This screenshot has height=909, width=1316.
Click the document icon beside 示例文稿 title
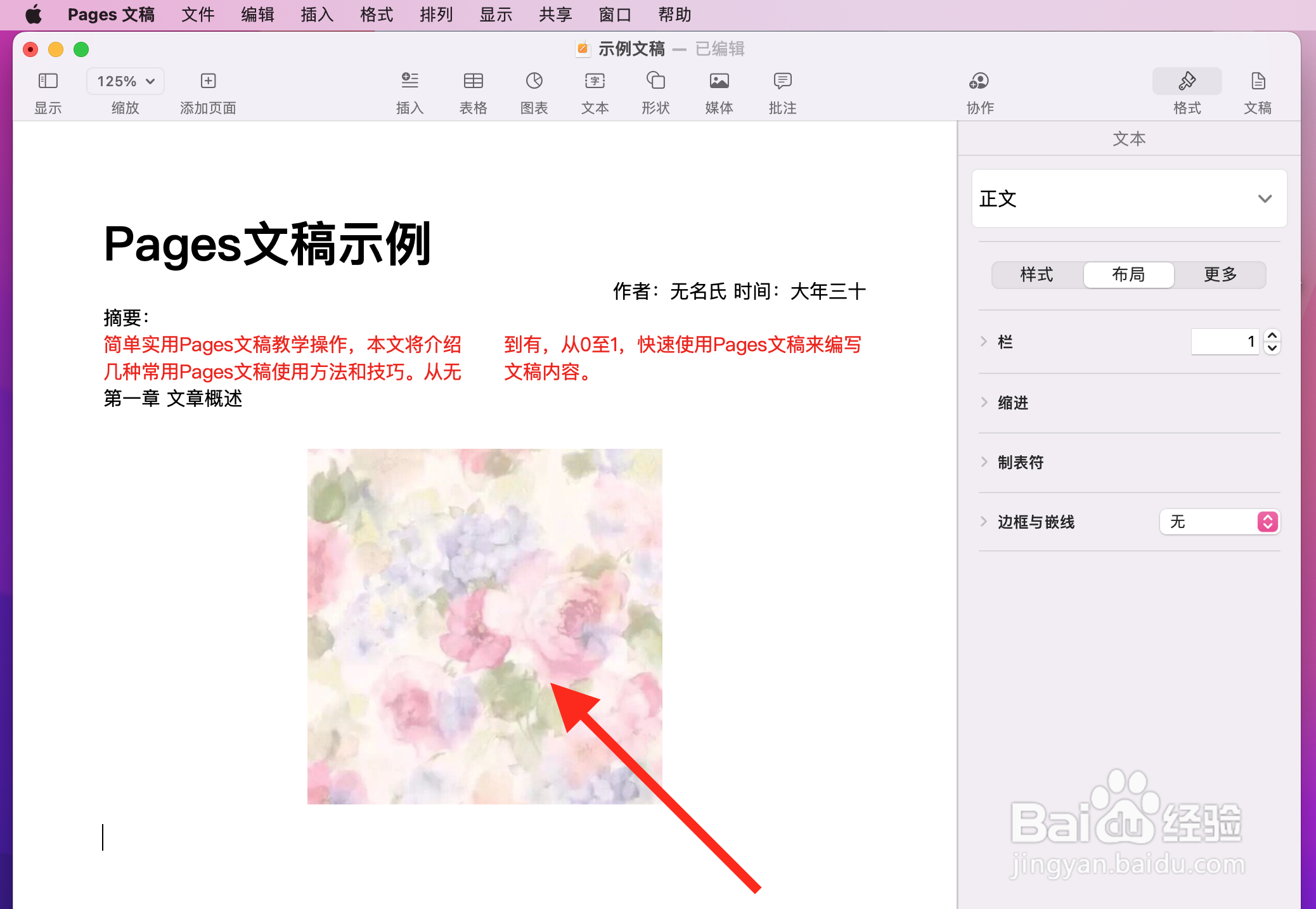[583, 49]
